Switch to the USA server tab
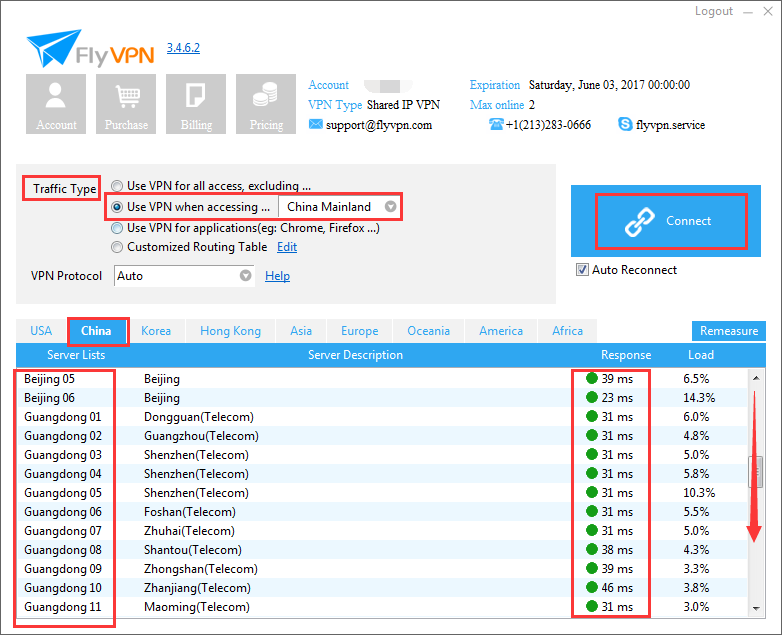This screenshot has height=635, width=782. coord(41,331)
